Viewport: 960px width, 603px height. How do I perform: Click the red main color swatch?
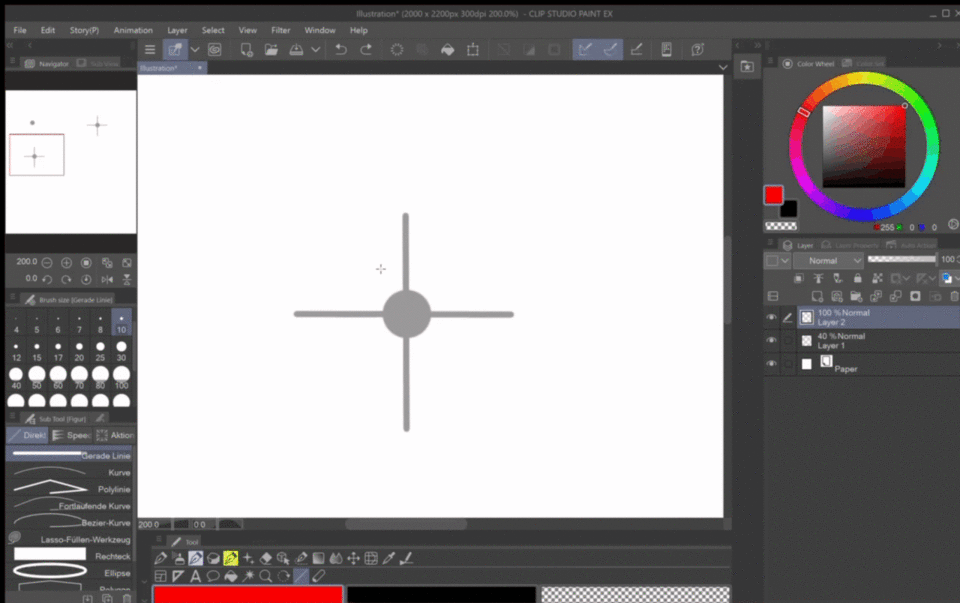(773, 194)
